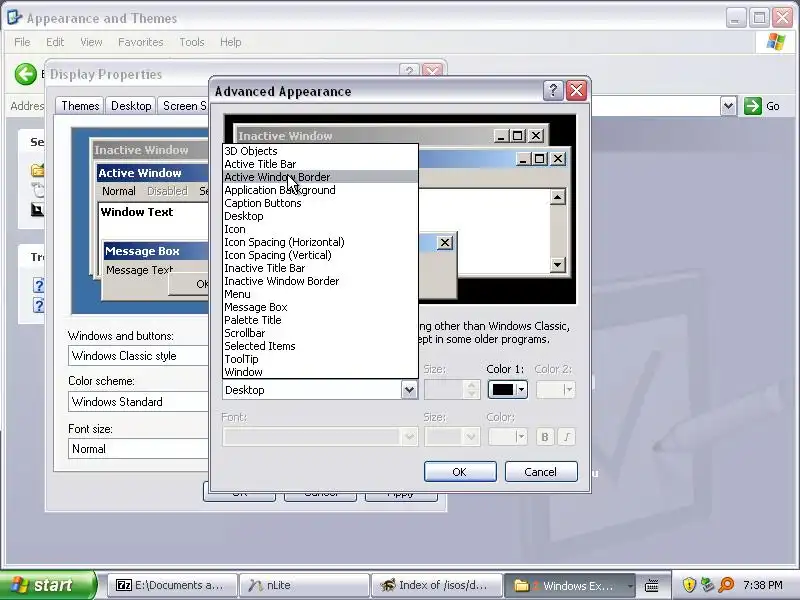Switch to Desktop tab in Display Properties
Image resolution: width=800 pixels, height=600 pixels.
[131, 106]
